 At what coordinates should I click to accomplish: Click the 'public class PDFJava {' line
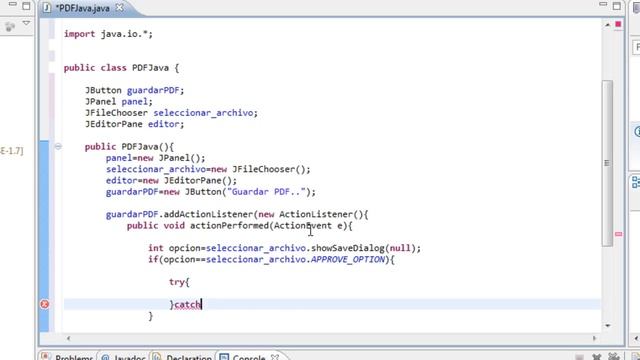(121, 68)
